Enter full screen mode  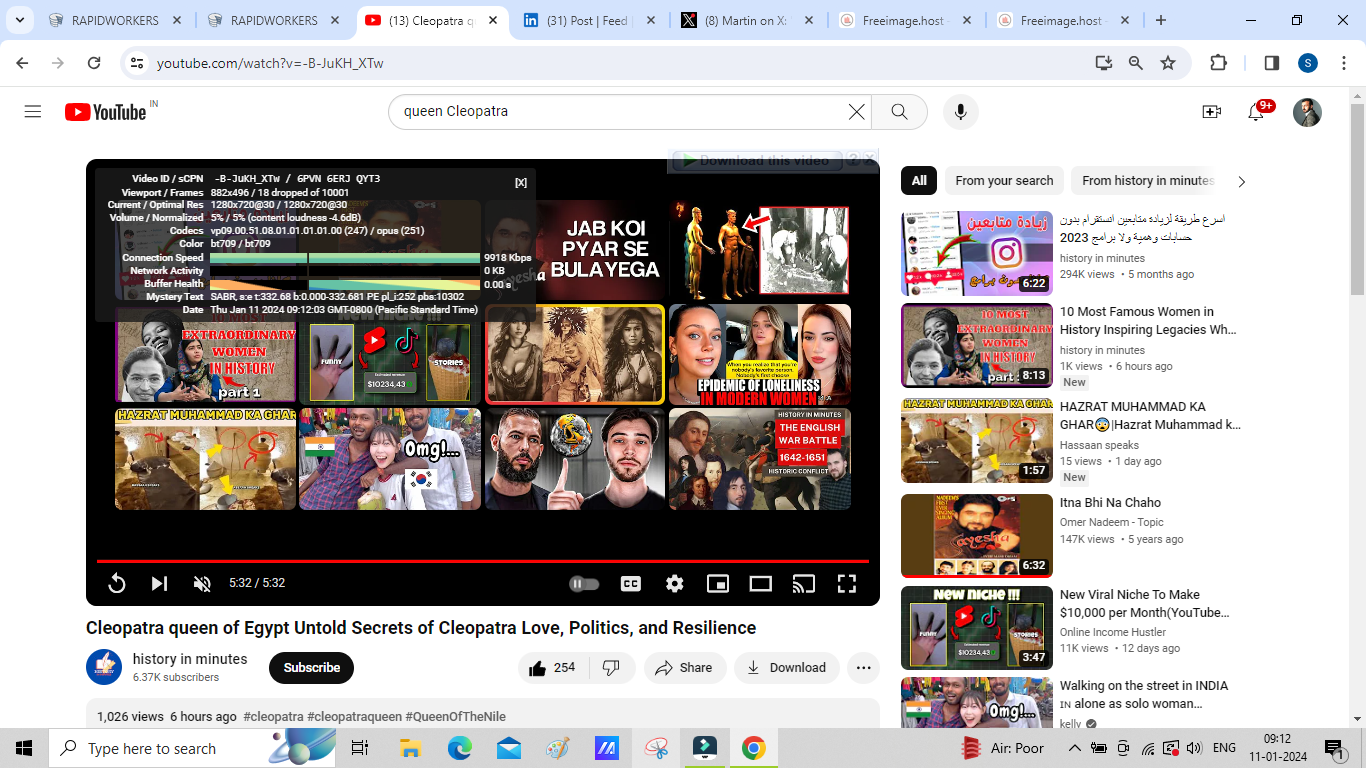[847, 583]
